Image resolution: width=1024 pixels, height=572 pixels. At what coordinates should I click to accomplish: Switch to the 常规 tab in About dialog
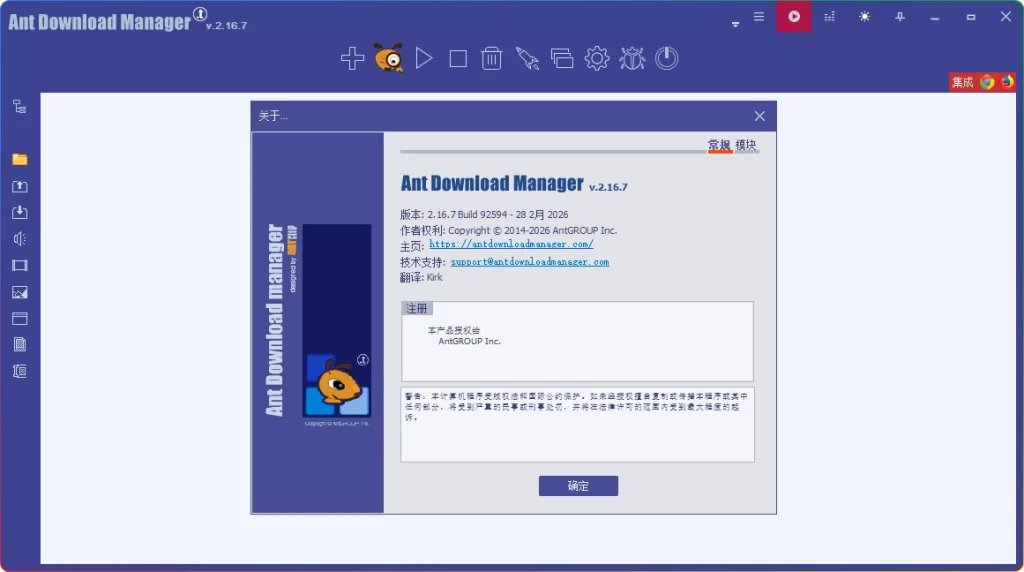720,145
